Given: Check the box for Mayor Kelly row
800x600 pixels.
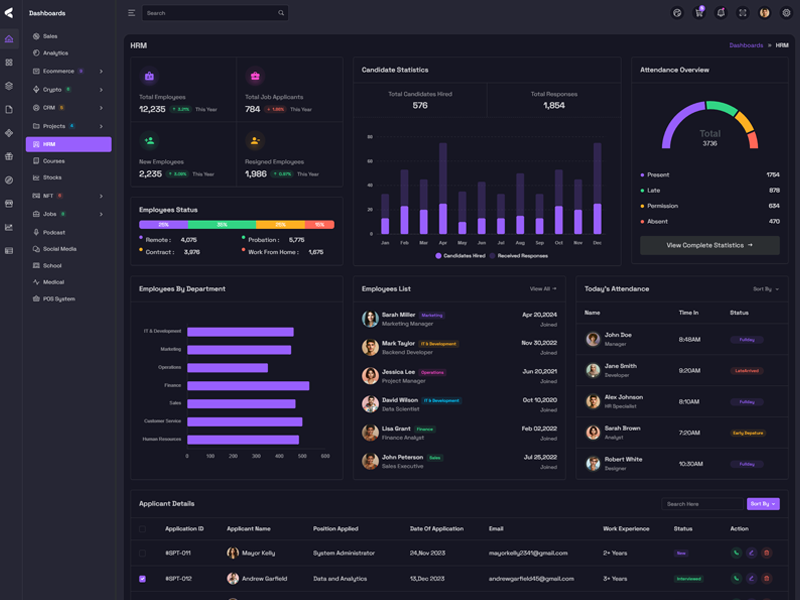Looking at the screenshot, I should point(142,553).
